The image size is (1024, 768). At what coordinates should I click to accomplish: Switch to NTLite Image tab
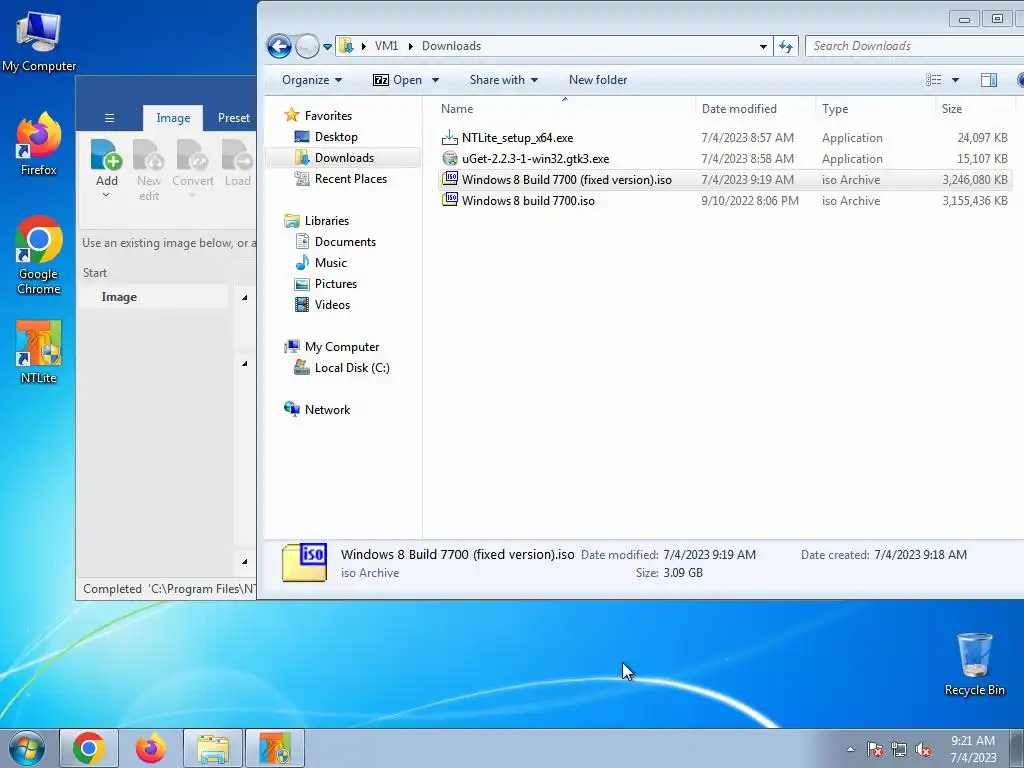[173, 118]
